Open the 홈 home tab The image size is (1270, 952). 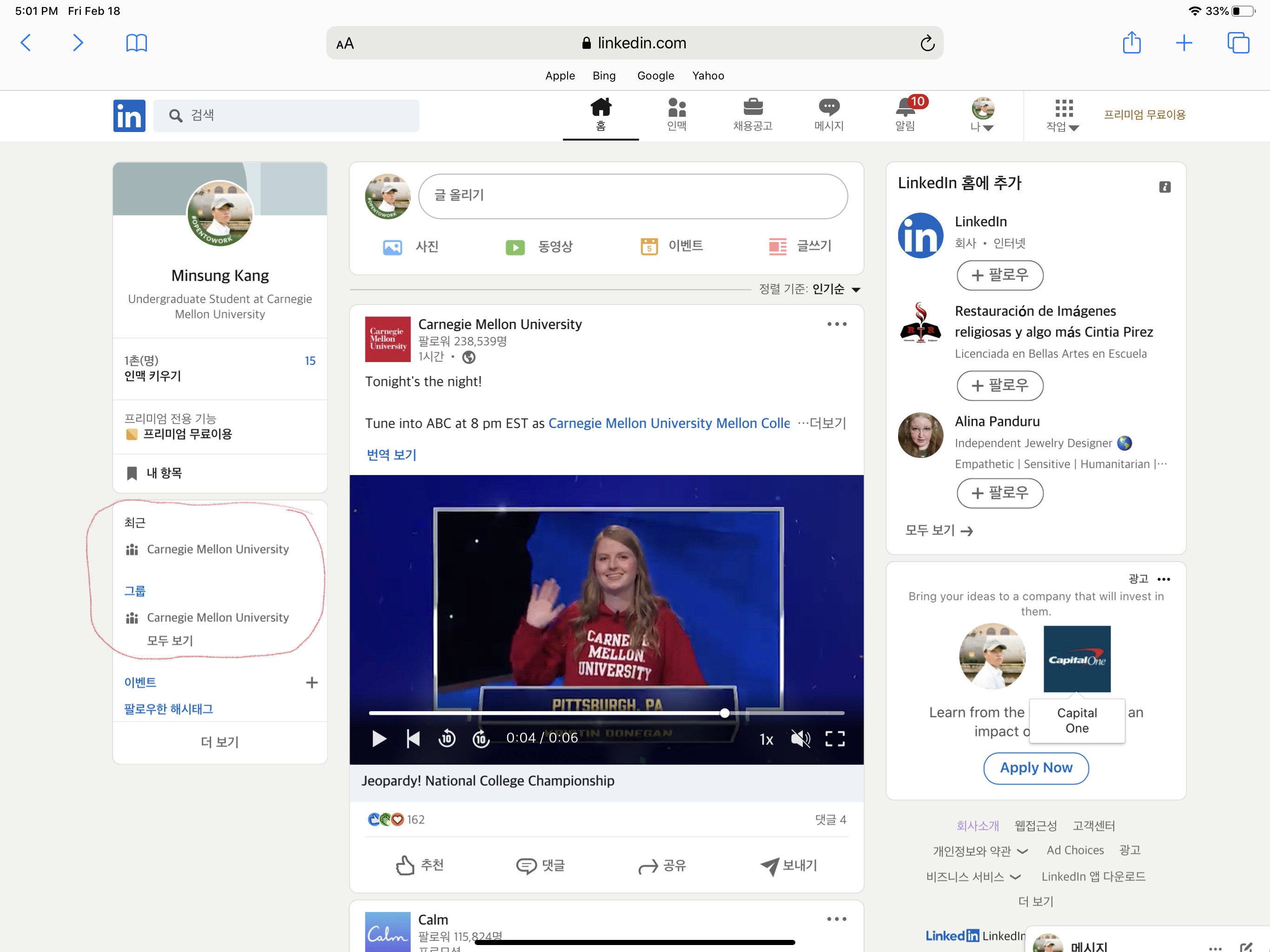pos(601,115)
